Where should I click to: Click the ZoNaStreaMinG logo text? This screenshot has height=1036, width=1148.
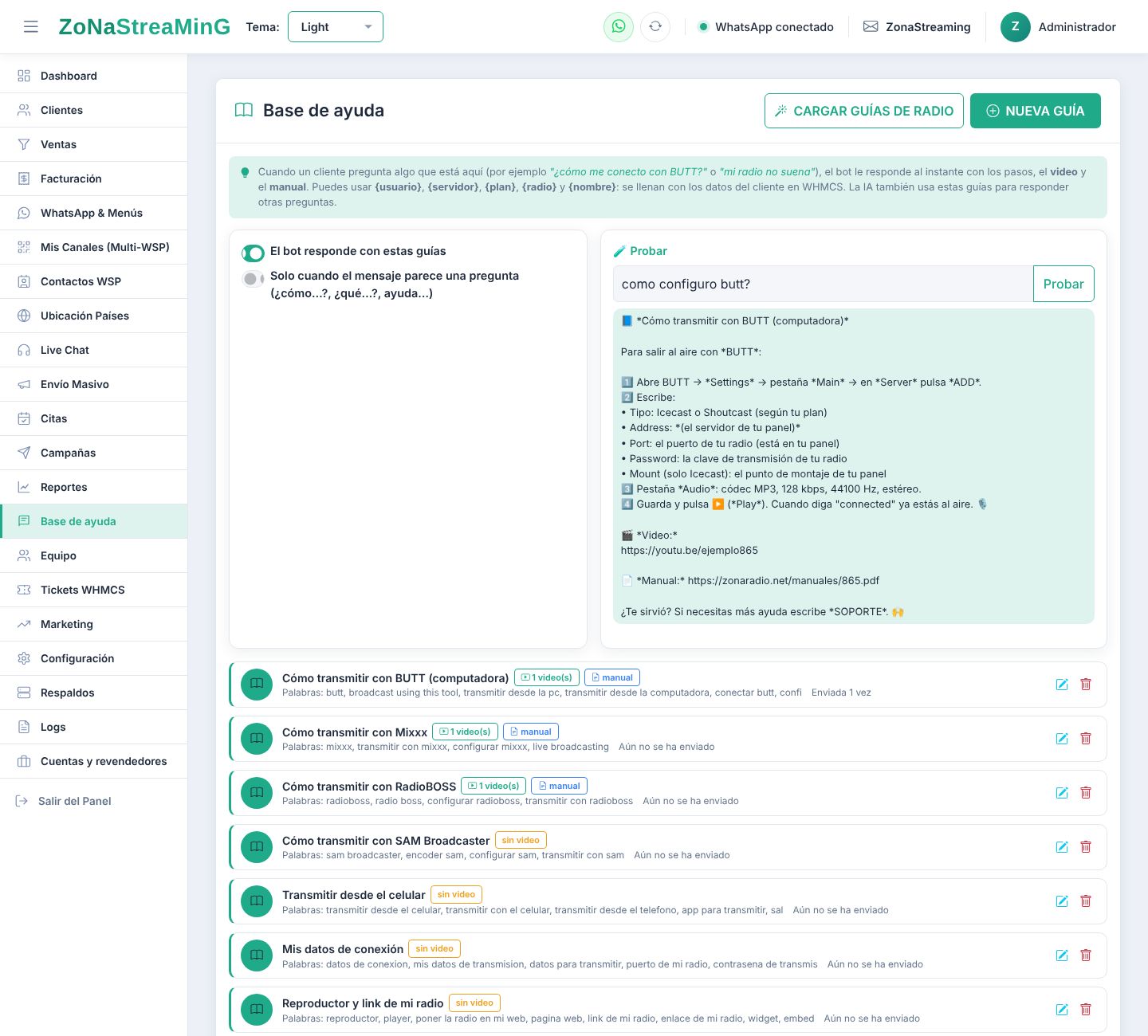pyautogui.click(x=144, y=27)
